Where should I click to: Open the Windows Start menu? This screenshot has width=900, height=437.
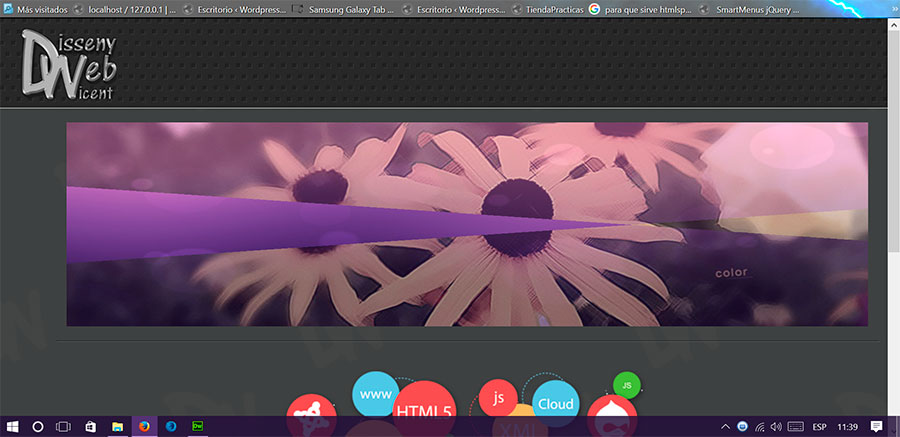pos(12,426)
